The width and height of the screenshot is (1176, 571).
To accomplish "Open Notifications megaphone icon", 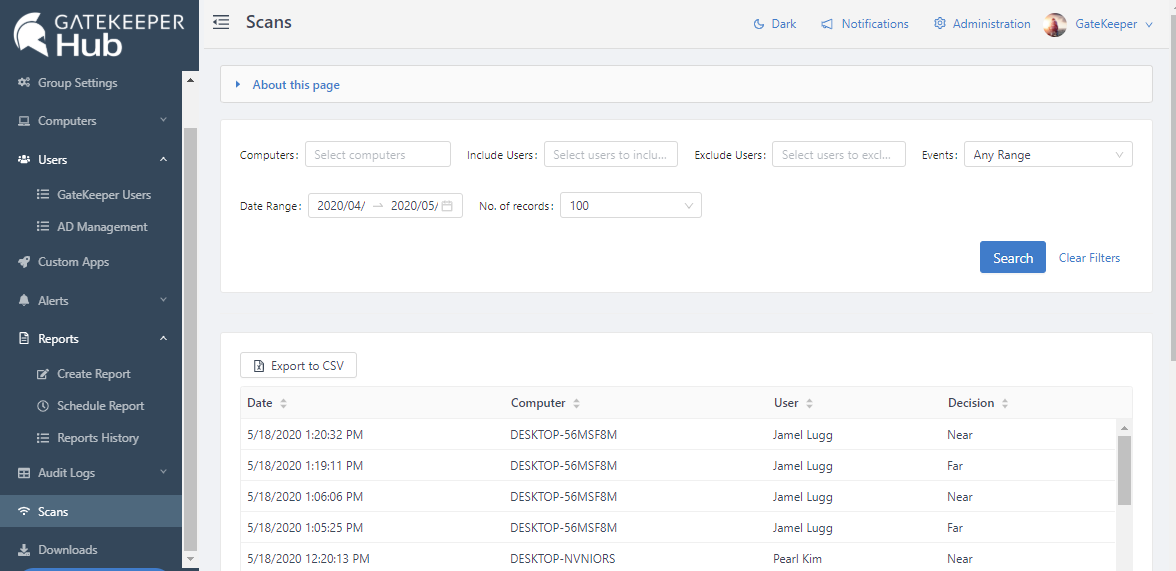I will pyautogui.click(x=827, y=24).
